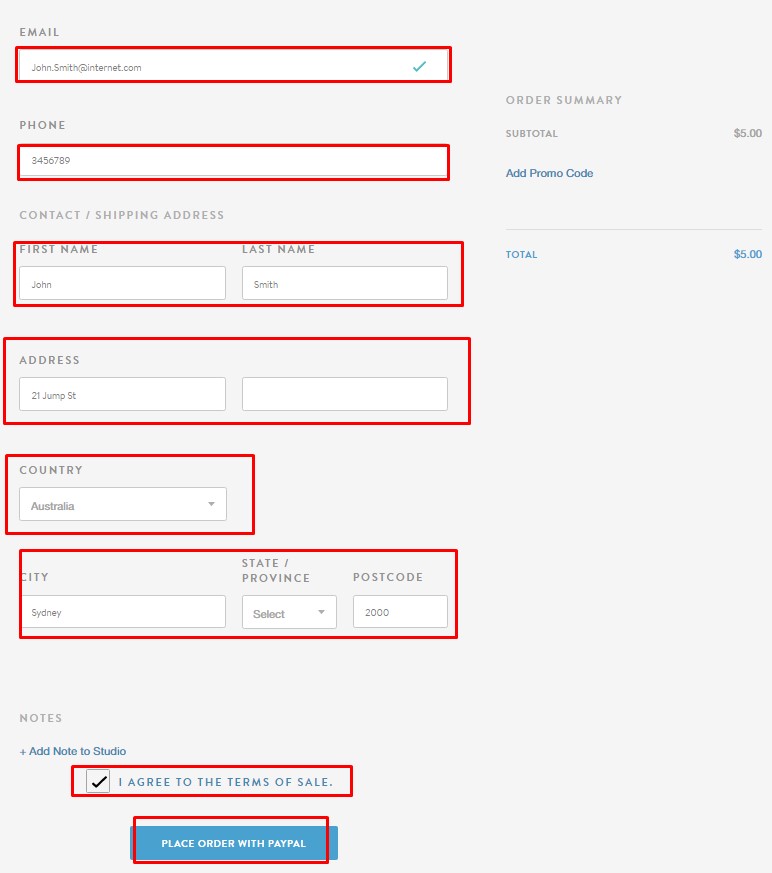Click the $5.00 total amount
The height and width of the screenshot is (873, 772).
pyautogui.click(x=748, y=254)
